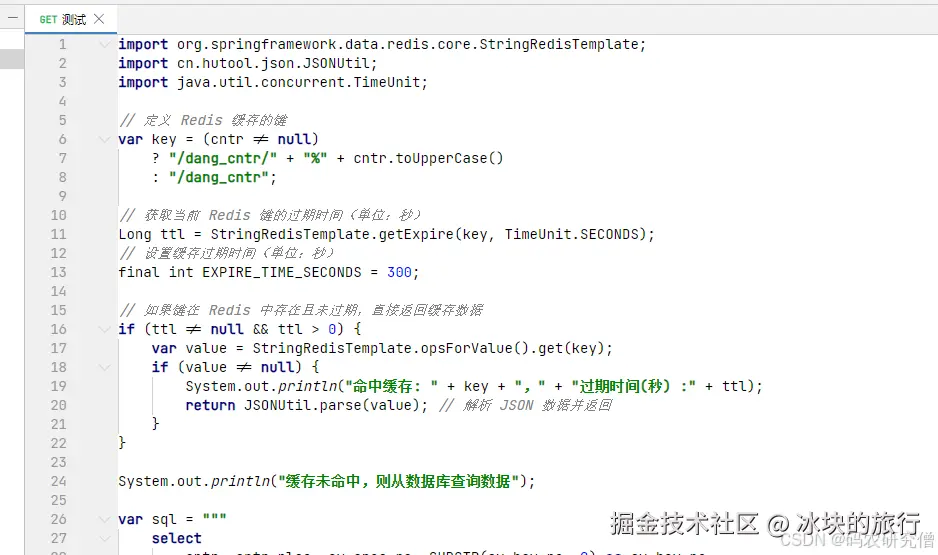
Task: Click 'return JSONUtil.parse(value);' statement
Action: (307, 405)
